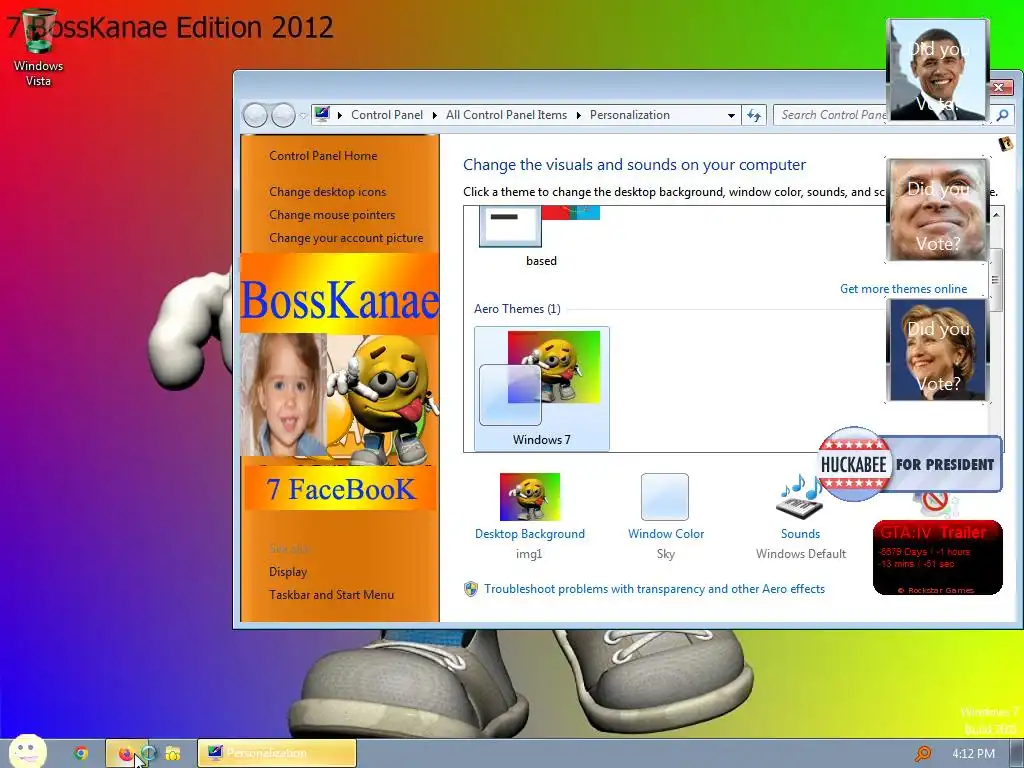Open Sounds music notes icon
The height and width of the screenshot is (768, 1024).
799,497
